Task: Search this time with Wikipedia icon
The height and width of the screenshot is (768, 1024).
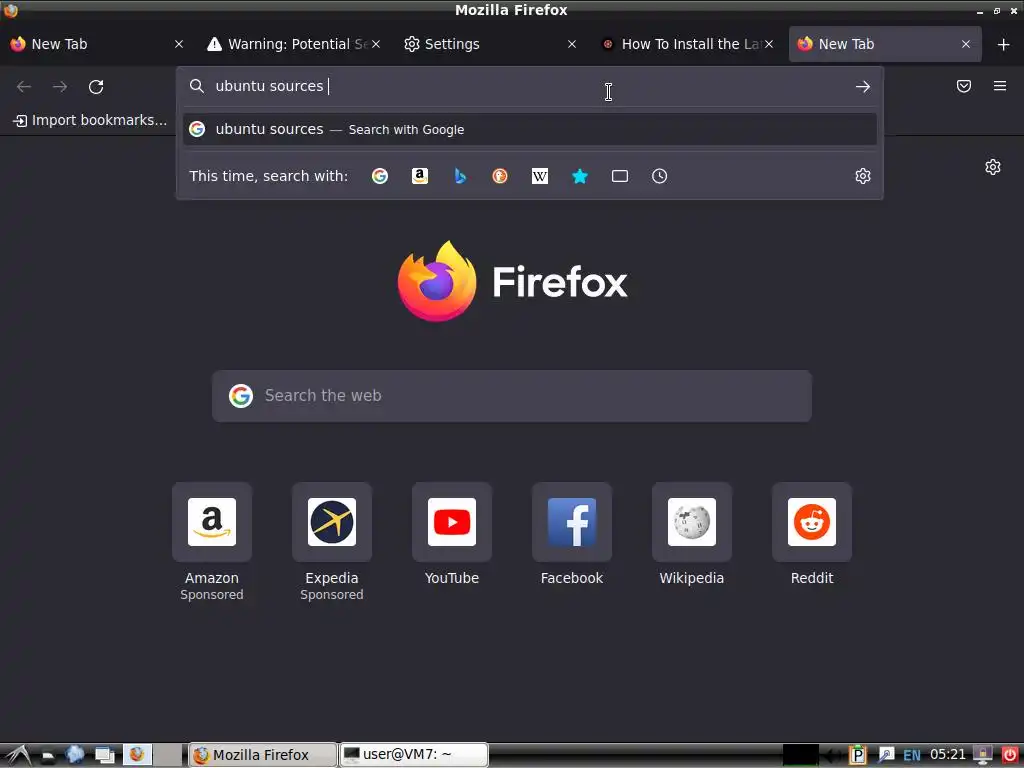Action: (539, 176)
